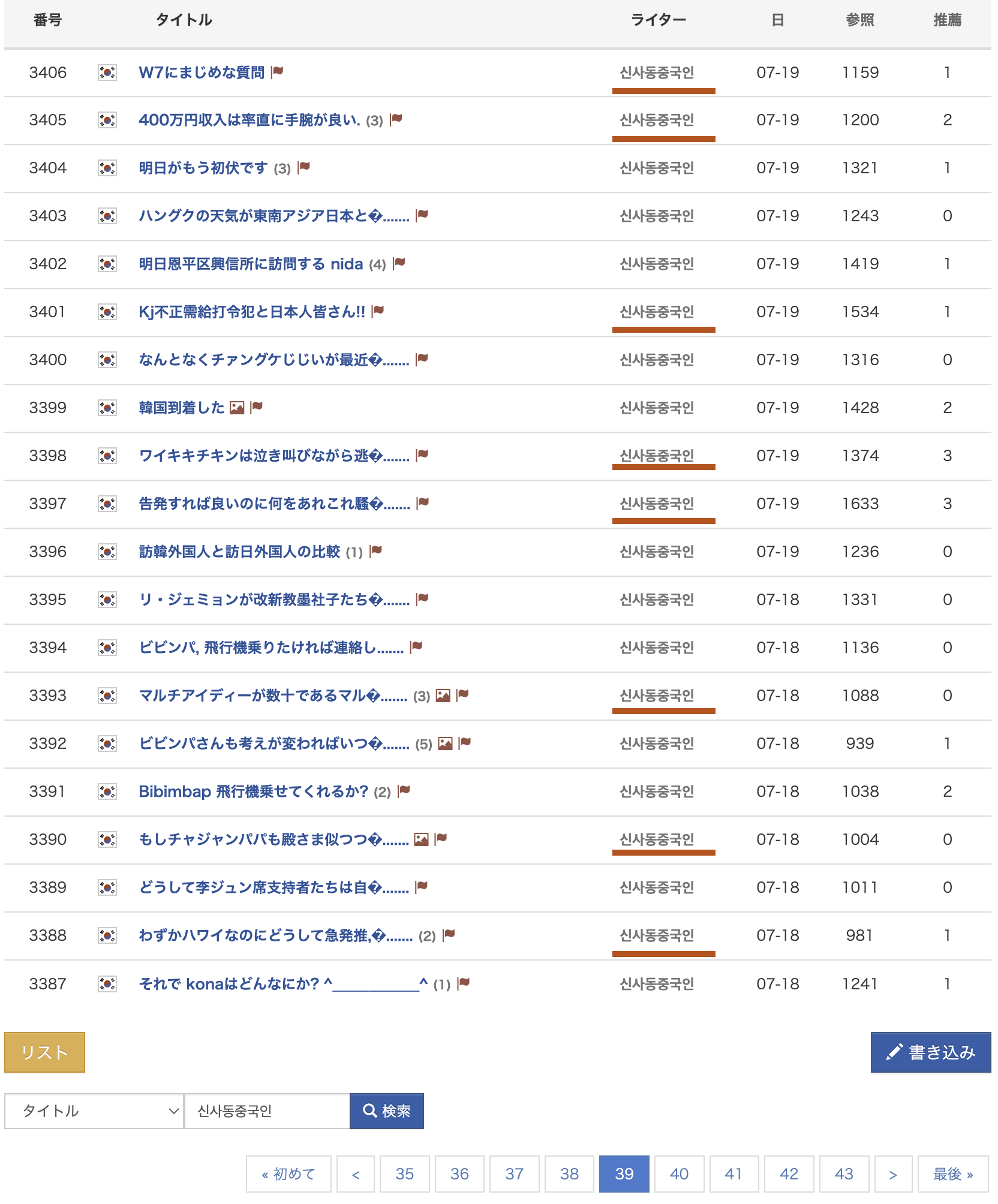The image size is (998, 1204).
Task: Click the image attachment icon on post 3399
Action: (238, 408)
